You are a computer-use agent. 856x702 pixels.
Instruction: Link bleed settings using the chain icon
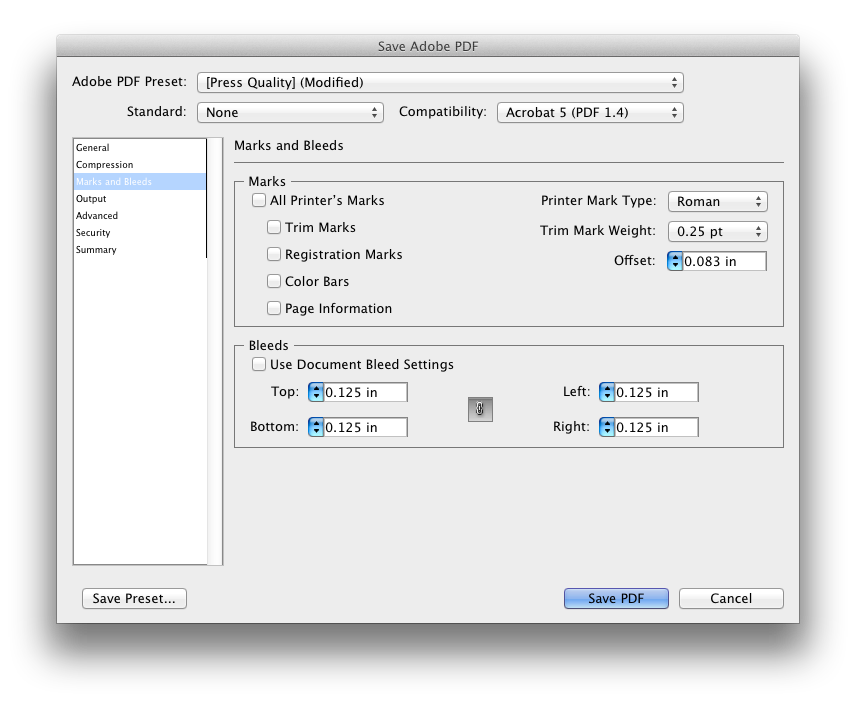click(479, 409)
